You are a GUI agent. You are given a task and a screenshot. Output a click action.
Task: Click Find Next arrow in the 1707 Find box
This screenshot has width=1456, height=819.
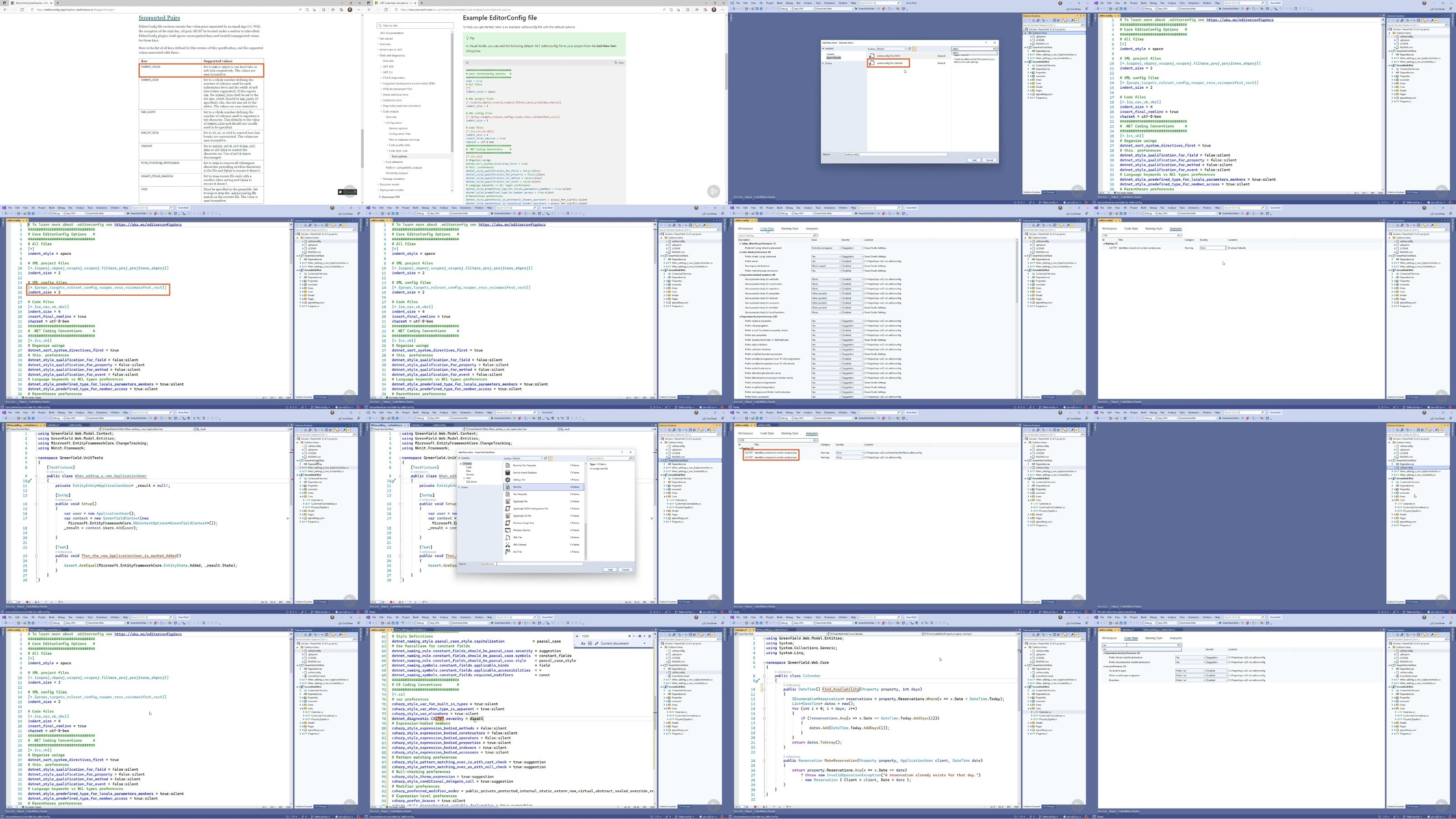coord(639,636)
